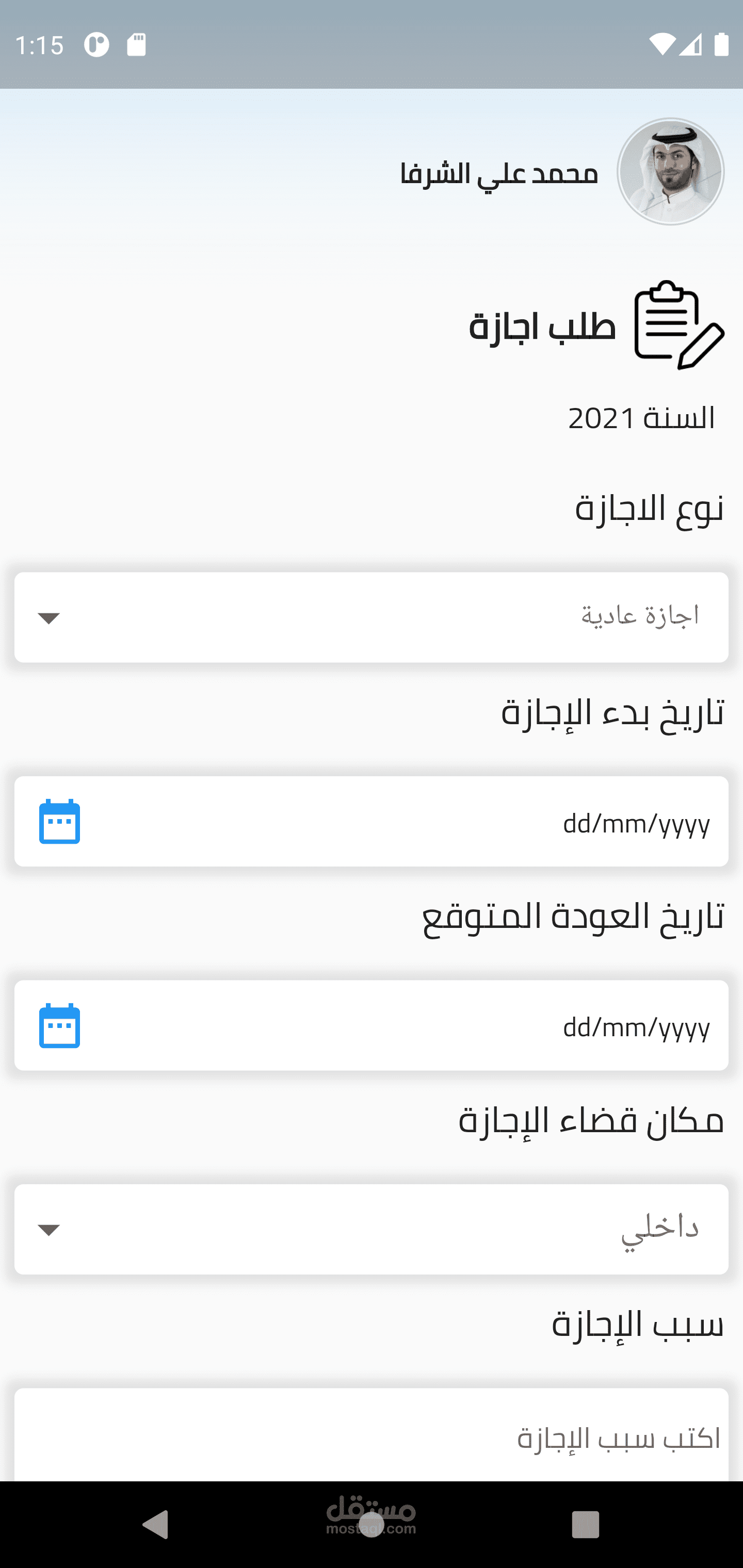Open the profile photo of محمد علي الشرفا

pyautogui.click(x=671, y=172)
